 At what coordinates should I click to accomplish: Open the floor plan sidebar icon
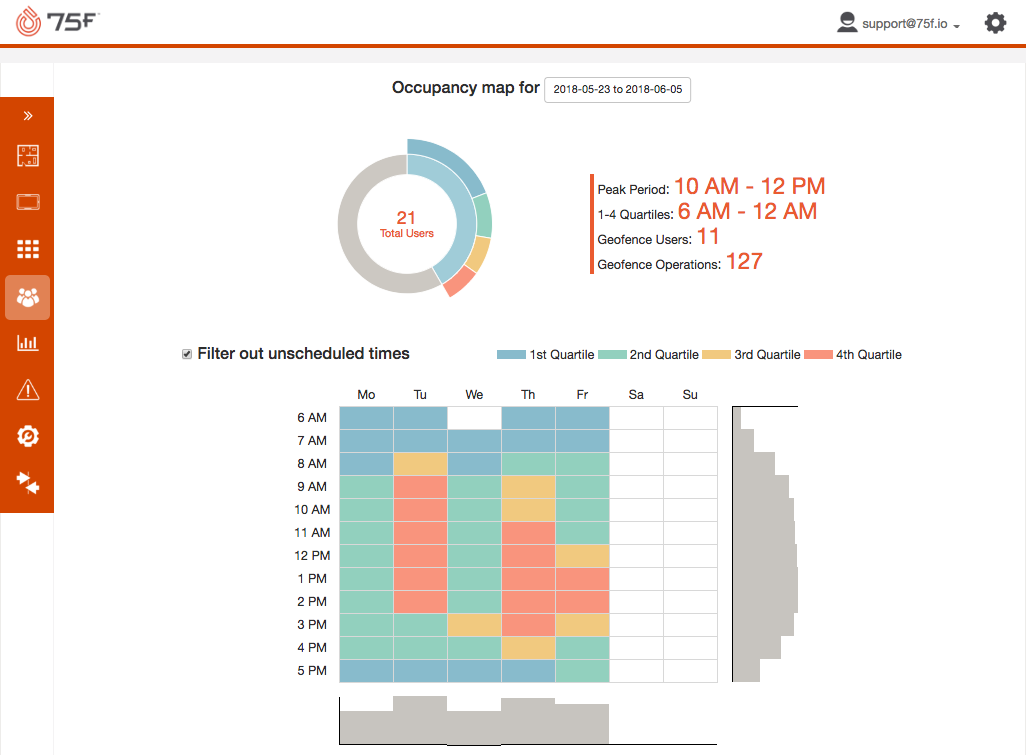[x=27, y=156]
